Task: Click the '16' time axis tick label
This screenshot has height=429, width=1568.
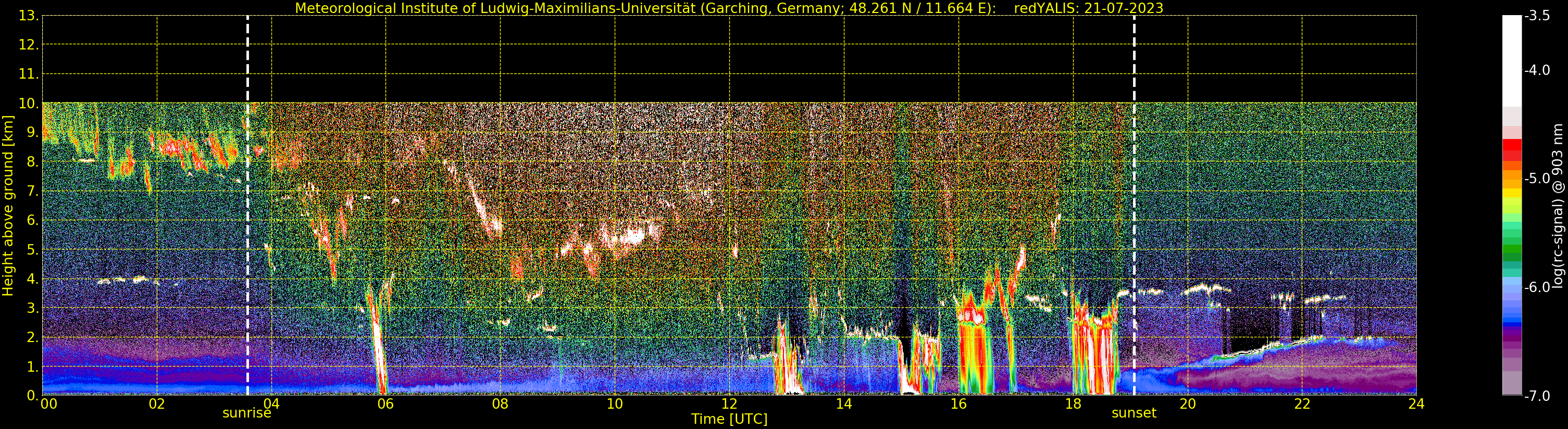Action: click(x=959, y=404)
